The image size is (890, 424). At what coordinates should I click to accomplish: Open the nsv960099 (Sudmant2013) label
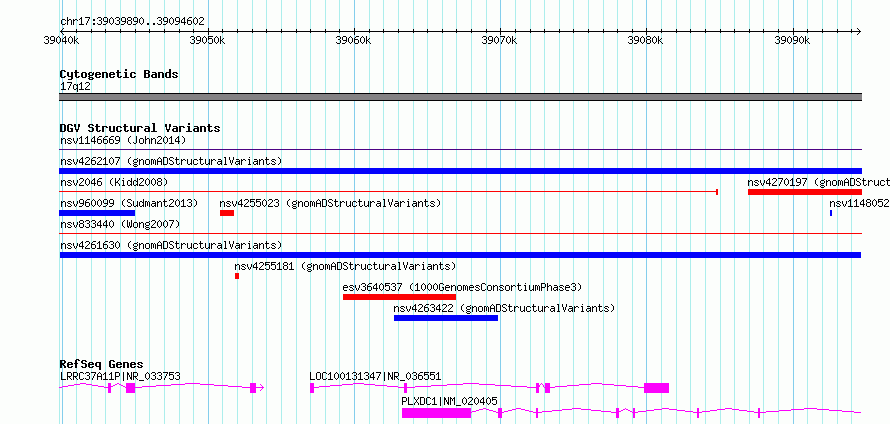(129, 203)
